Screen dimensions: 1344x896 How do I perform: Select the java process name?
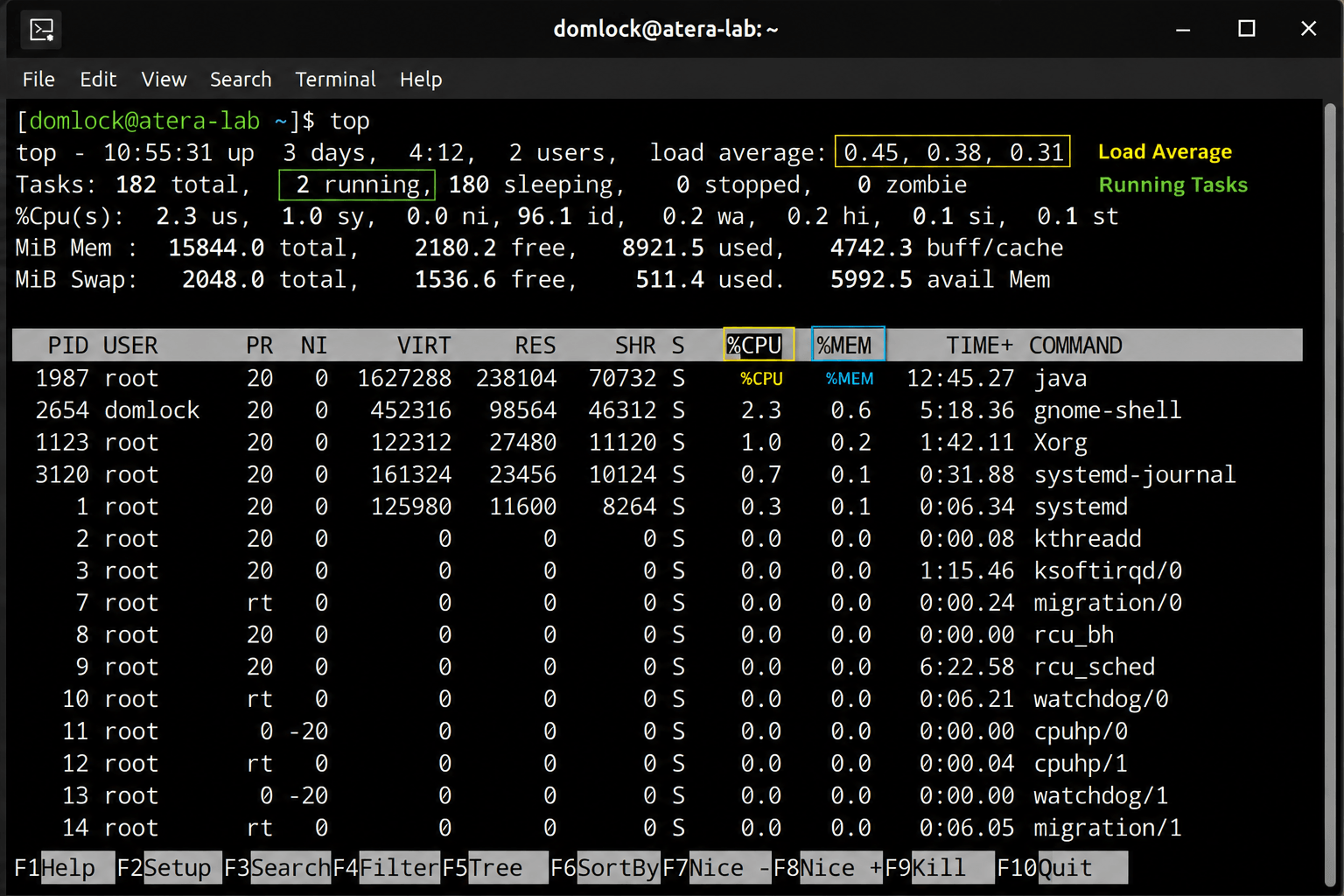(1060, 379)
